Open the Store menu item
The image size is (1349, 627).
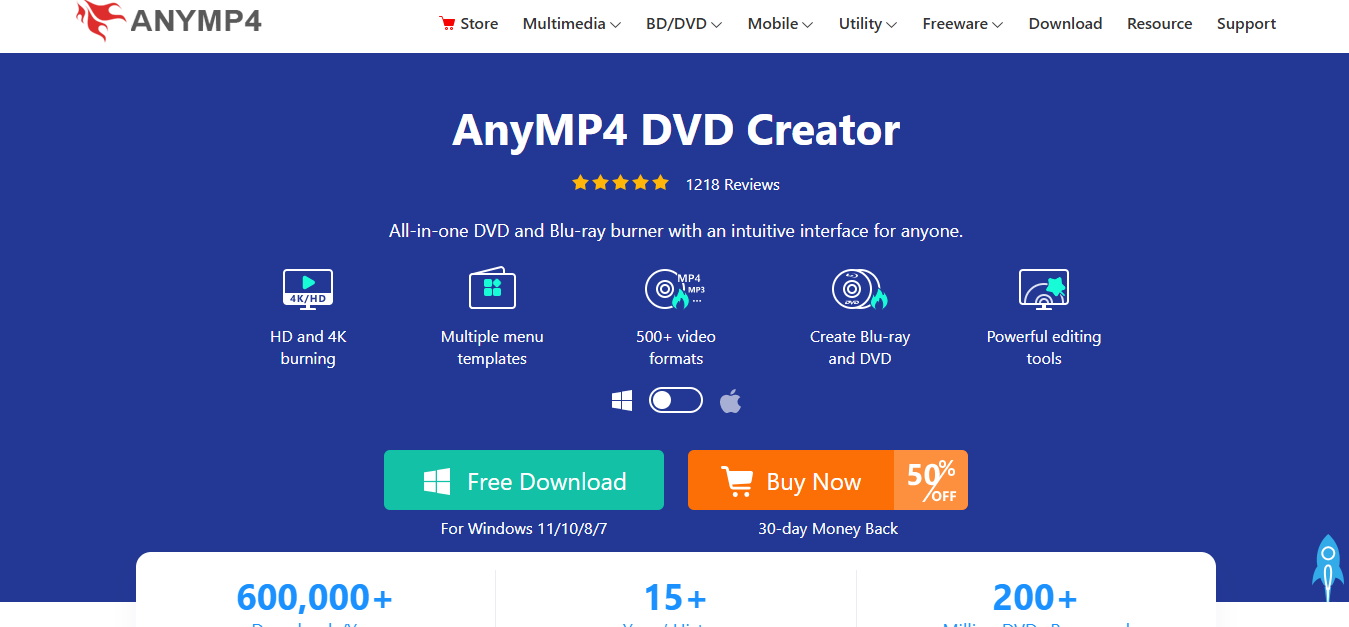[468, 24]
